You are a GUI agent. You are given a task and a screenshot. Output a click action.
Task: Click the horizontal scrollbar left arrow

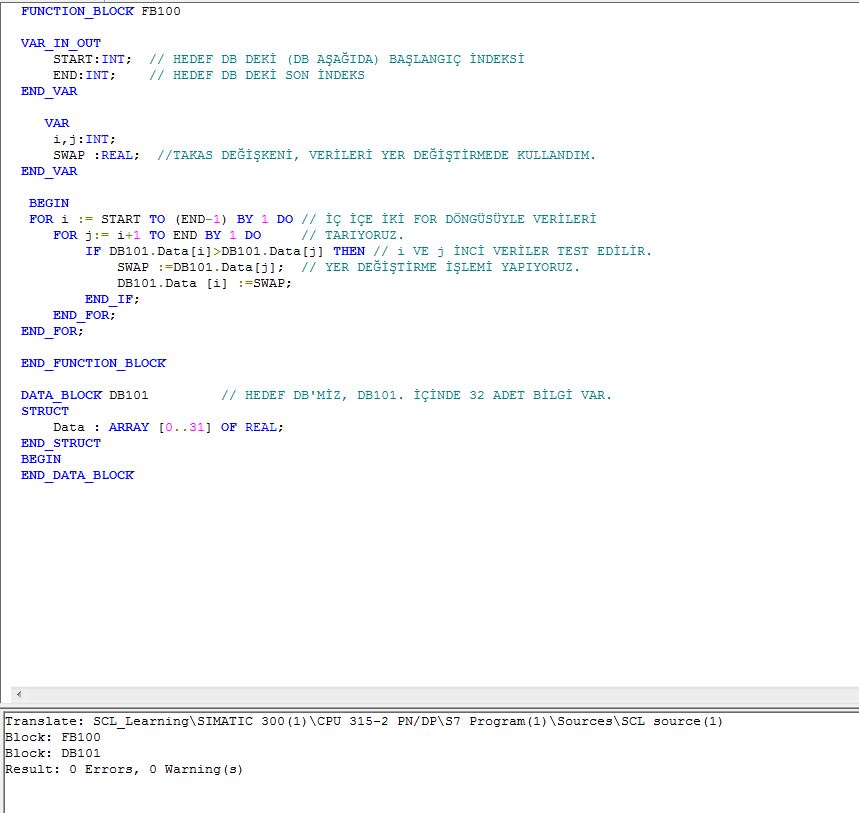click(x=19, y=694)
